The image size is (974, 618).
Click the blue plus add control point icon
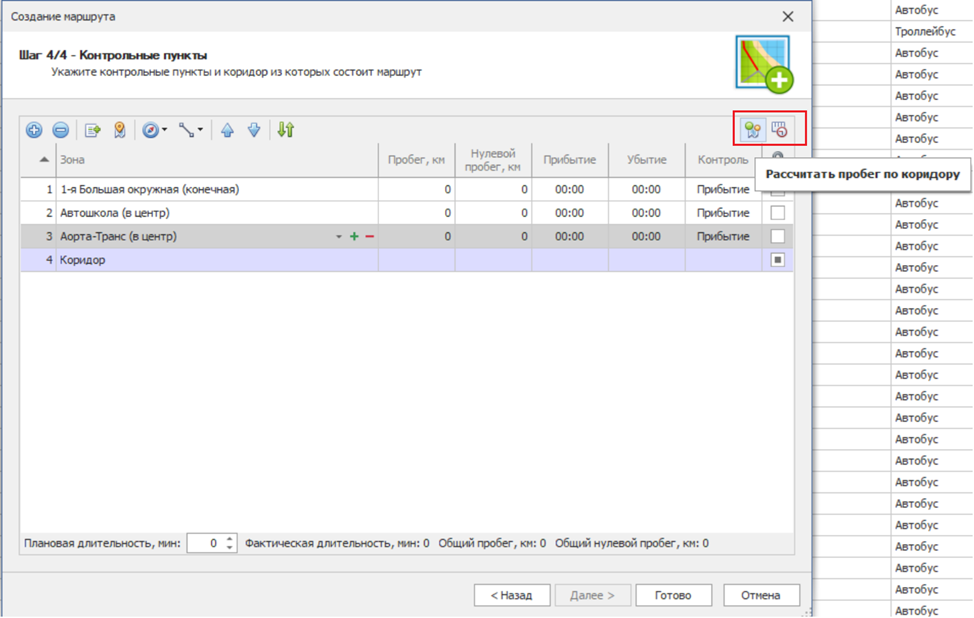click(x=34, y=130)
